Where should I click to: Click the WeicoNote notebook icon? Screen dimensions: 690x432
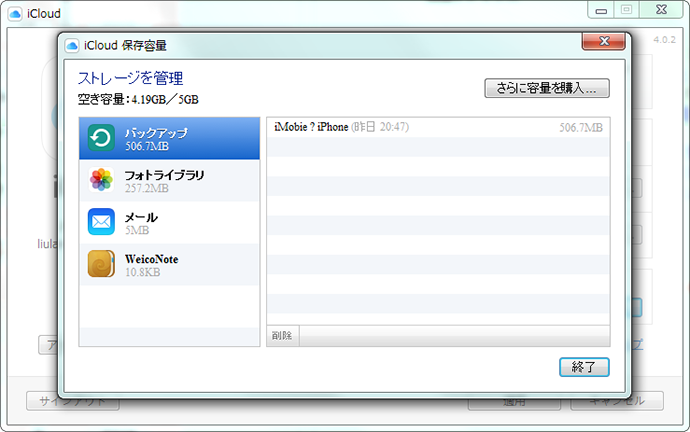(x=101, y=264)
